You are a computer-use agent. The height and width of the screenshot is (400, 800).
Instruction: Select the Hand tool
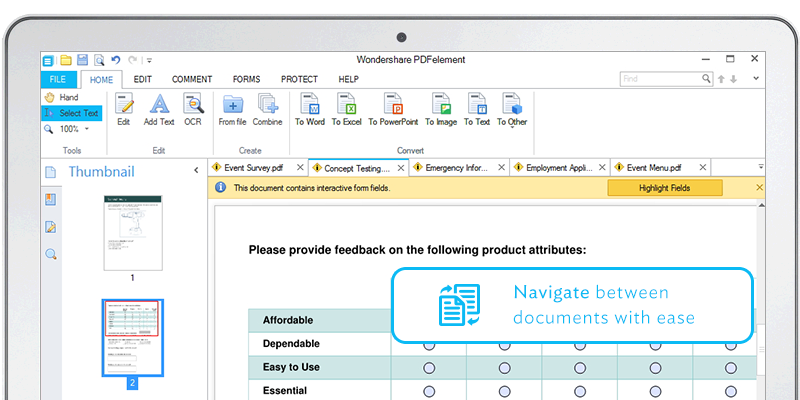point(61,97)
